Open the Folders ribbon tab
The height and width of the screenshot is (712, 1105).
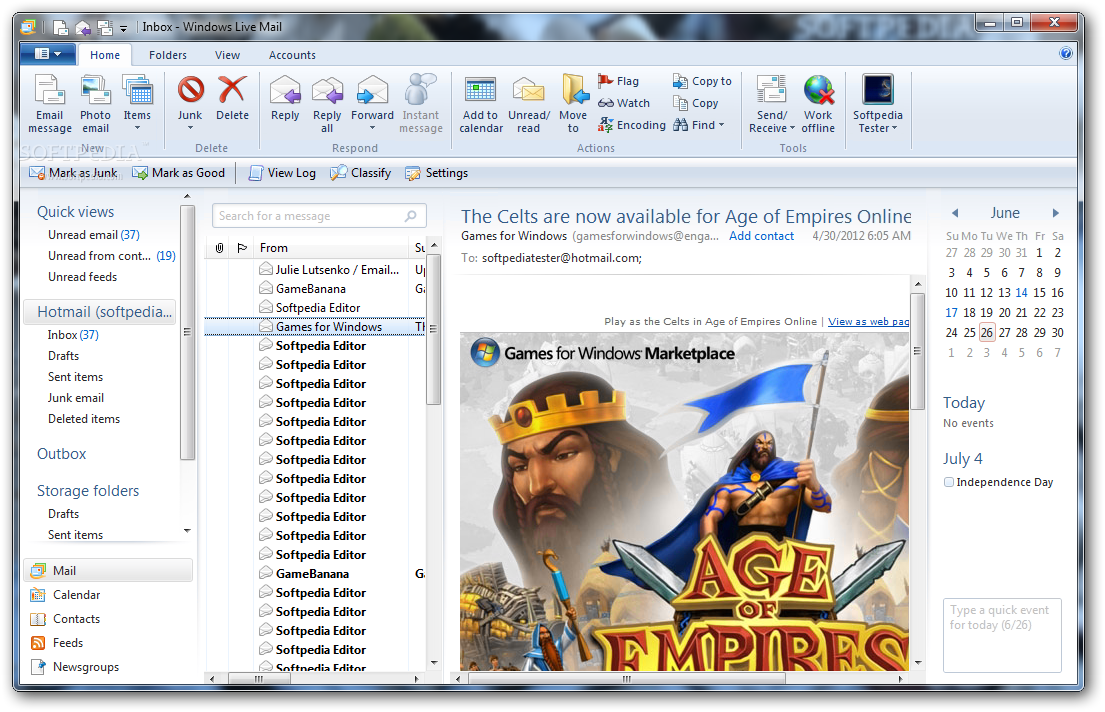(168, 55)
